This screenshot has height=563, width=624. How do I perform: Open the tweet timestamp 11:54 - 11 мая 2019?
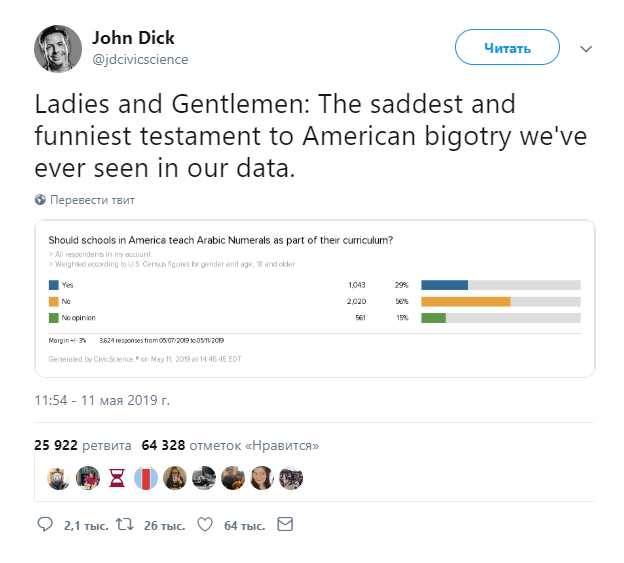click(102, 400)
